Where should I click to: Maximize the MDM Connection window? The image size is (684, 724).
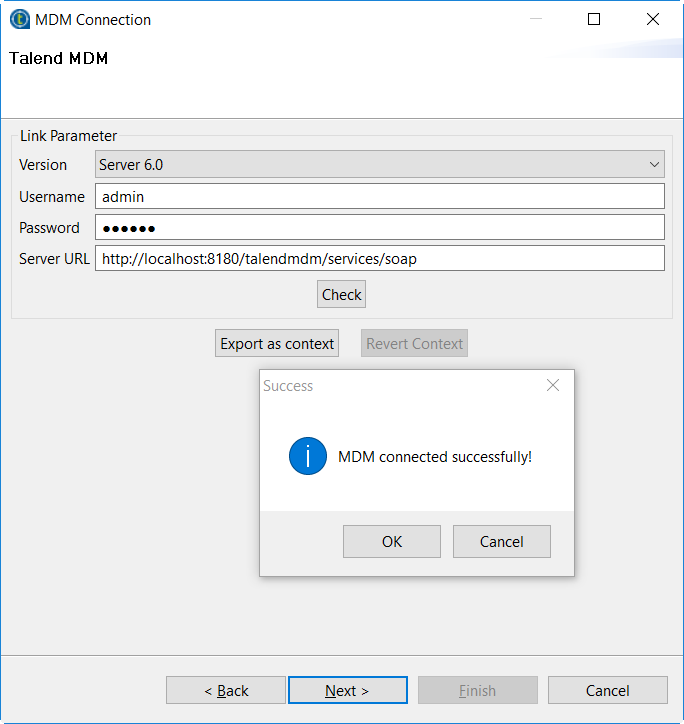tap(594, 19)
